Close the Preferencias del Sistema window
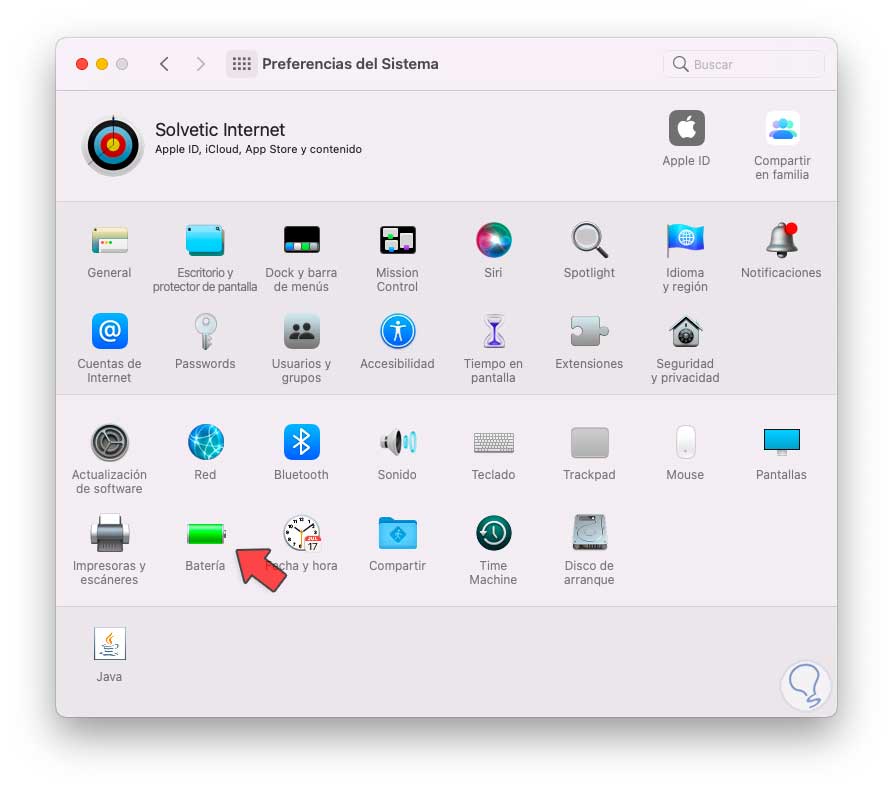 pos(82,64)
